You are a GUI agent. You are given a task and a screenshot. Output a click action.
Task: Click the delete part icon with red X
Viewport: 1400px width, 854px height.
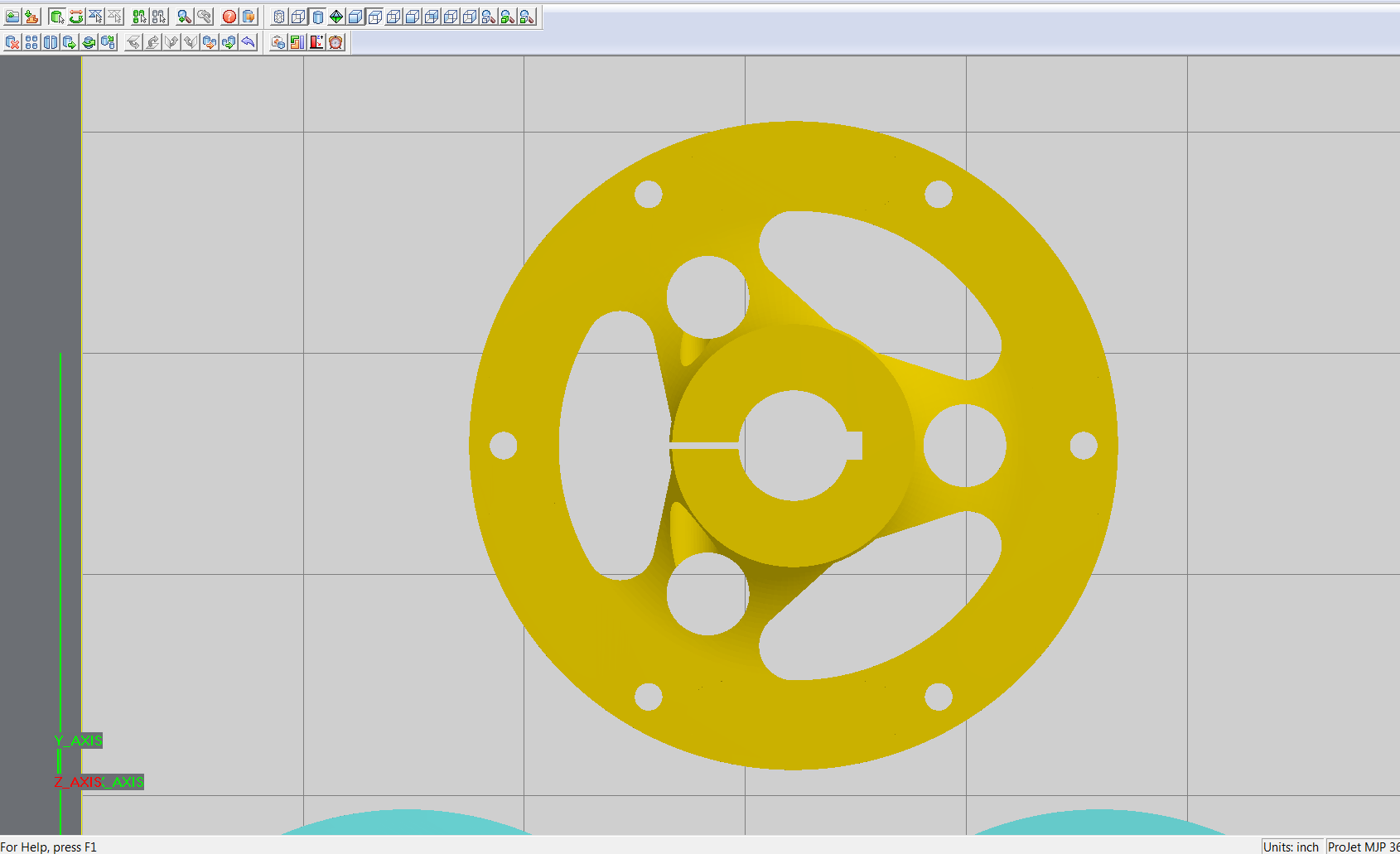pyautogui.click(x=12, y=42)
